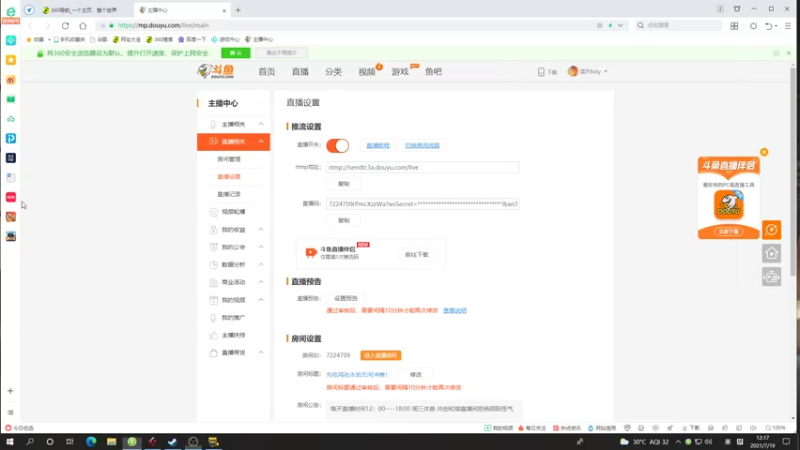Click the browser home icon
Viewport: 800px width, 450px height.
83,26
